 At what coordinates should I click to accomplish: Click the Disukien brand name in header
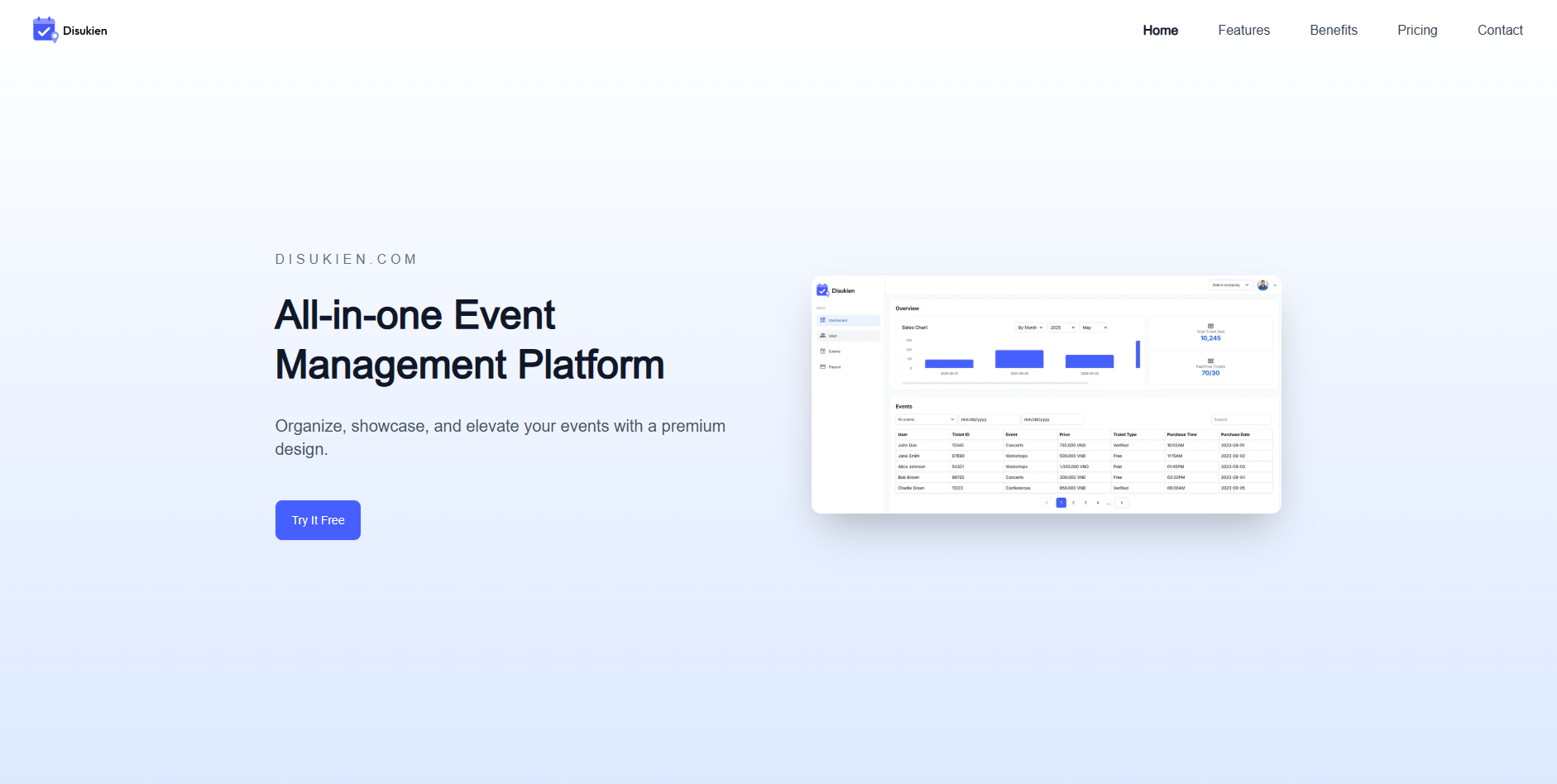click(85, 31)
